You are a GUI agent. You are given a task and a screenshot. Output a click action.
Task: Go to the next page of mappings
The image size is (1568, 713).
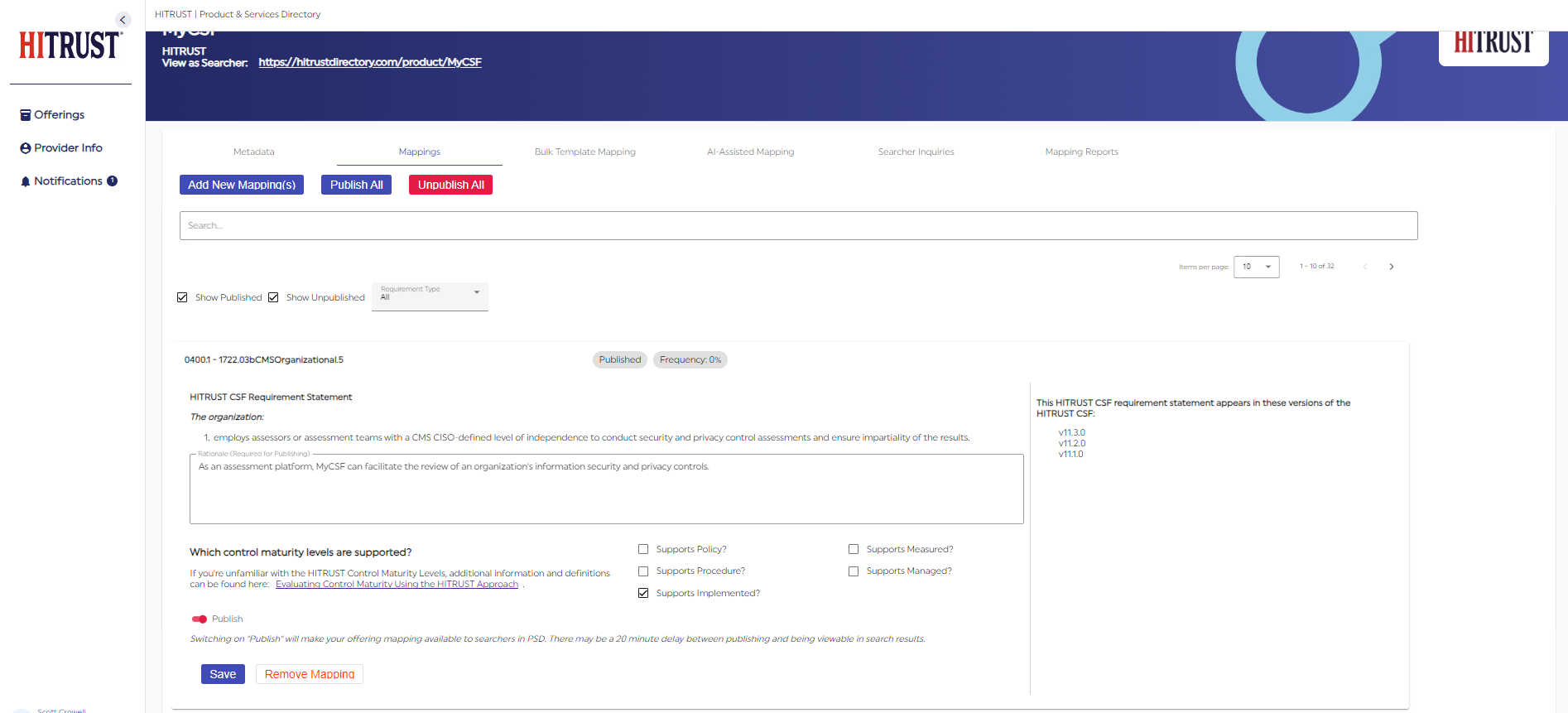[1392, 267]
